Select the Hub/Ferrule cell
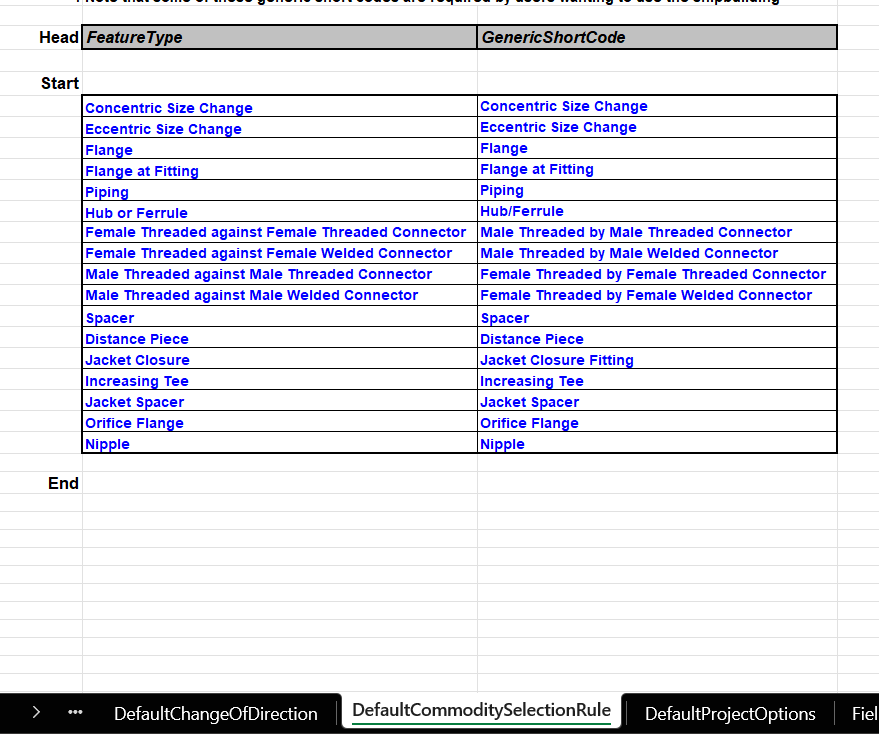This screenshot has width=879, height=734. [657, 211]
